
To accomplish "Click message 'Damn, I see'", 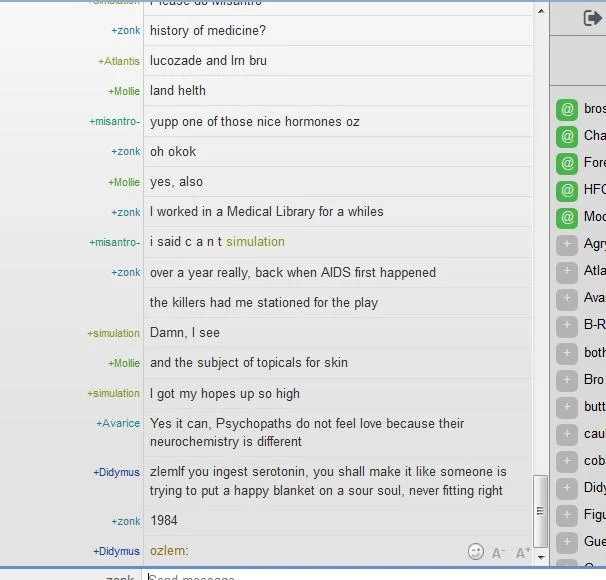I will 185,333.
